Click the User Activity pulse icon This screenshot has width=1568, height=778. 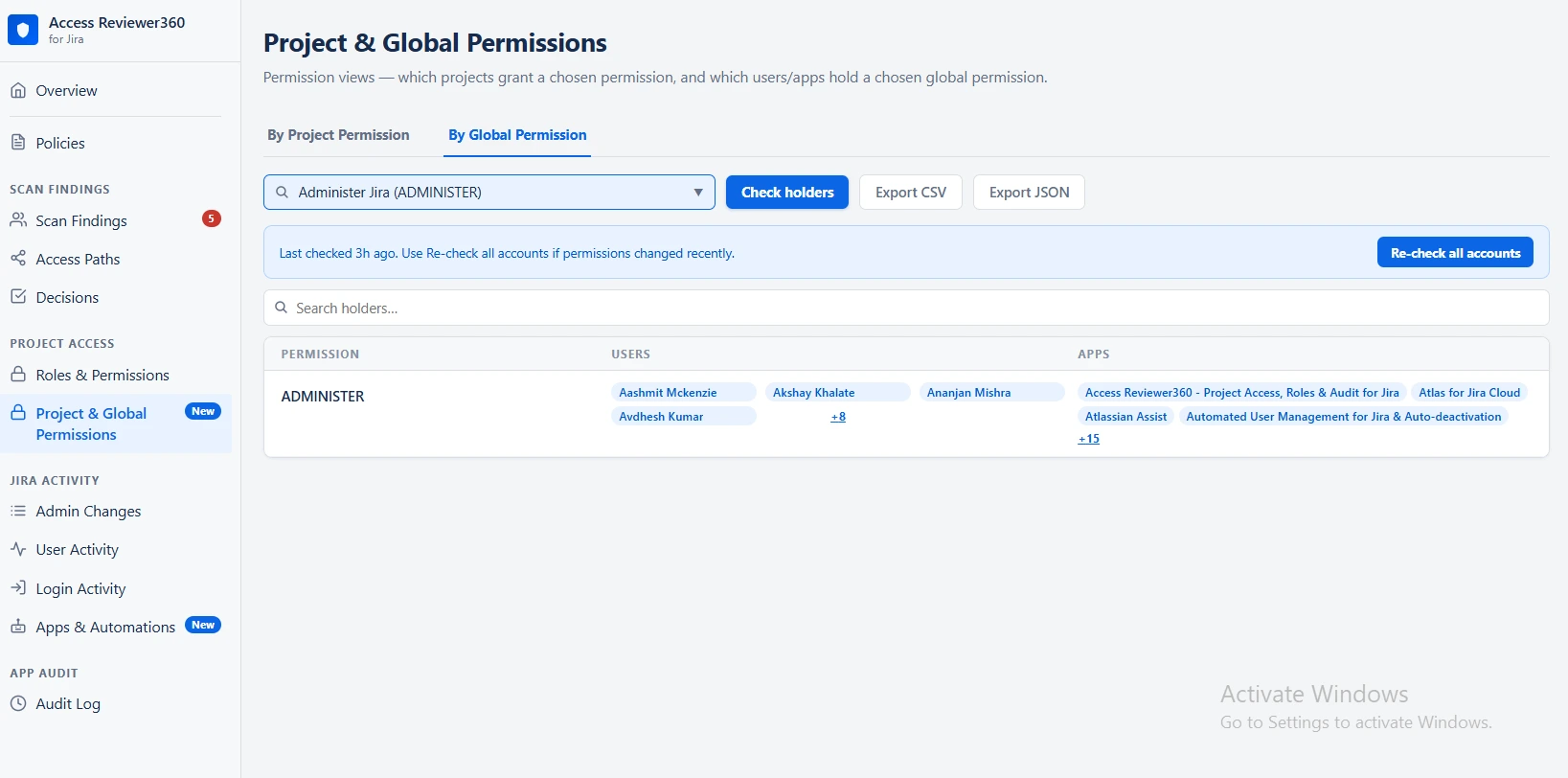click(18, 549)
